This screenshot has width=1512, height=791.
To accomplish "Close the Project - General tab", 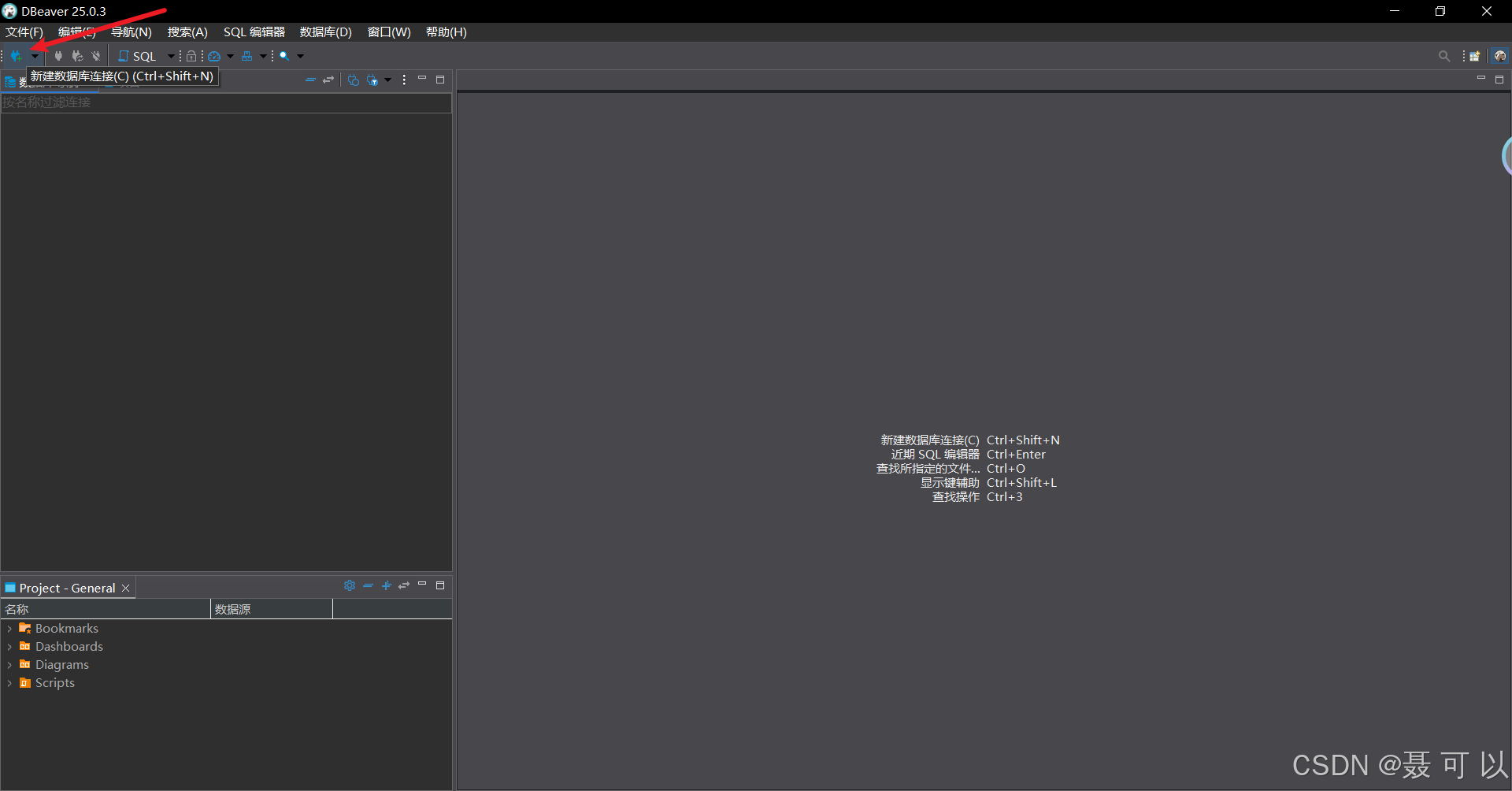I will tap(126, 589).
